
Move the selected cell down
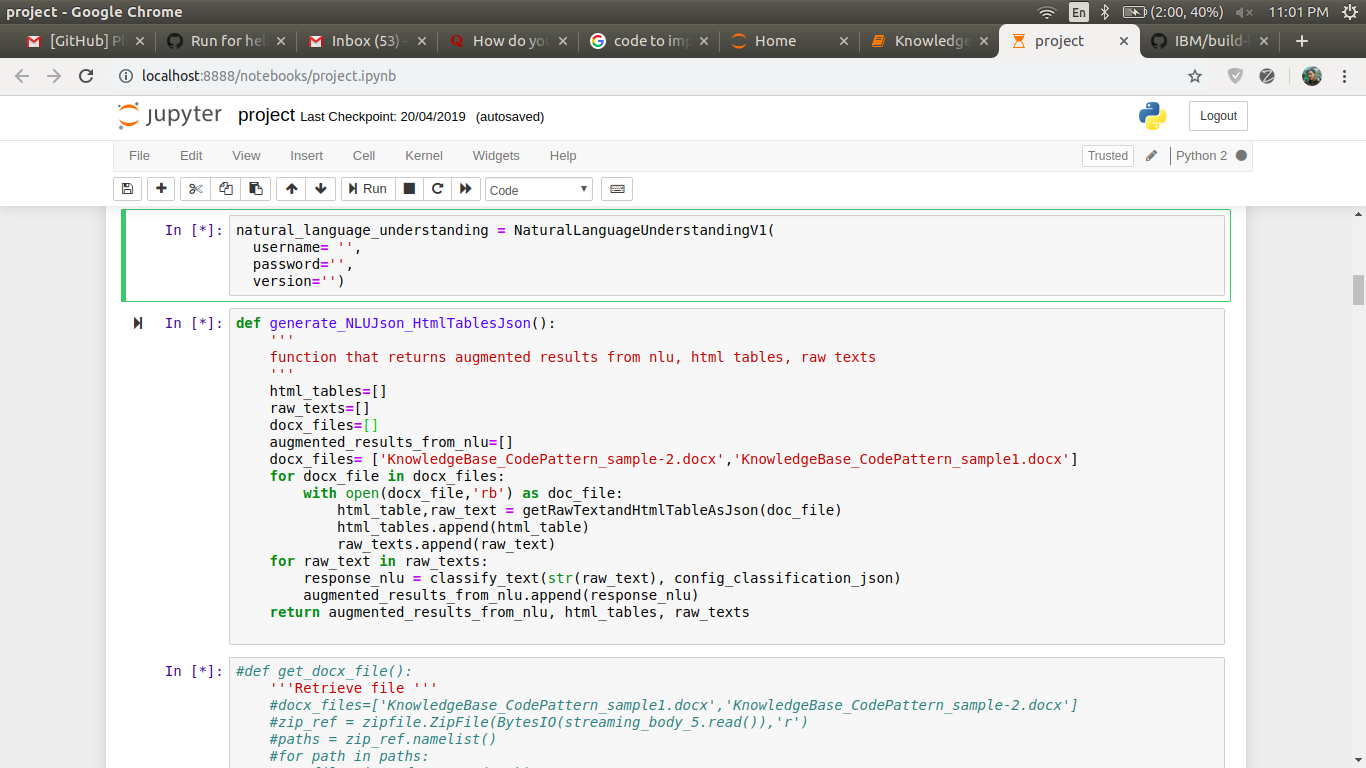point(320,189)
